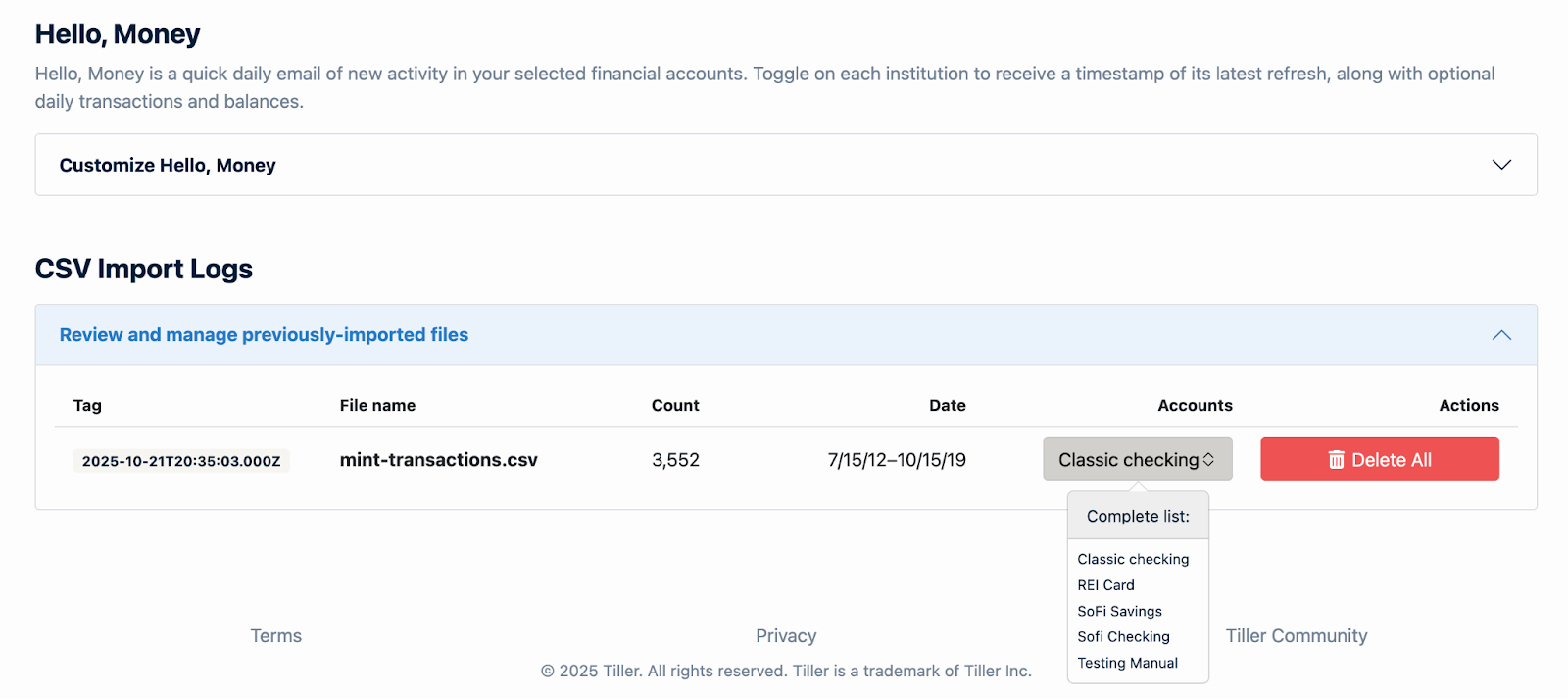This screenshot has height=698, width=1568.
Task: Choose REI Card from the accounts list
Action: pos(1105,585)
